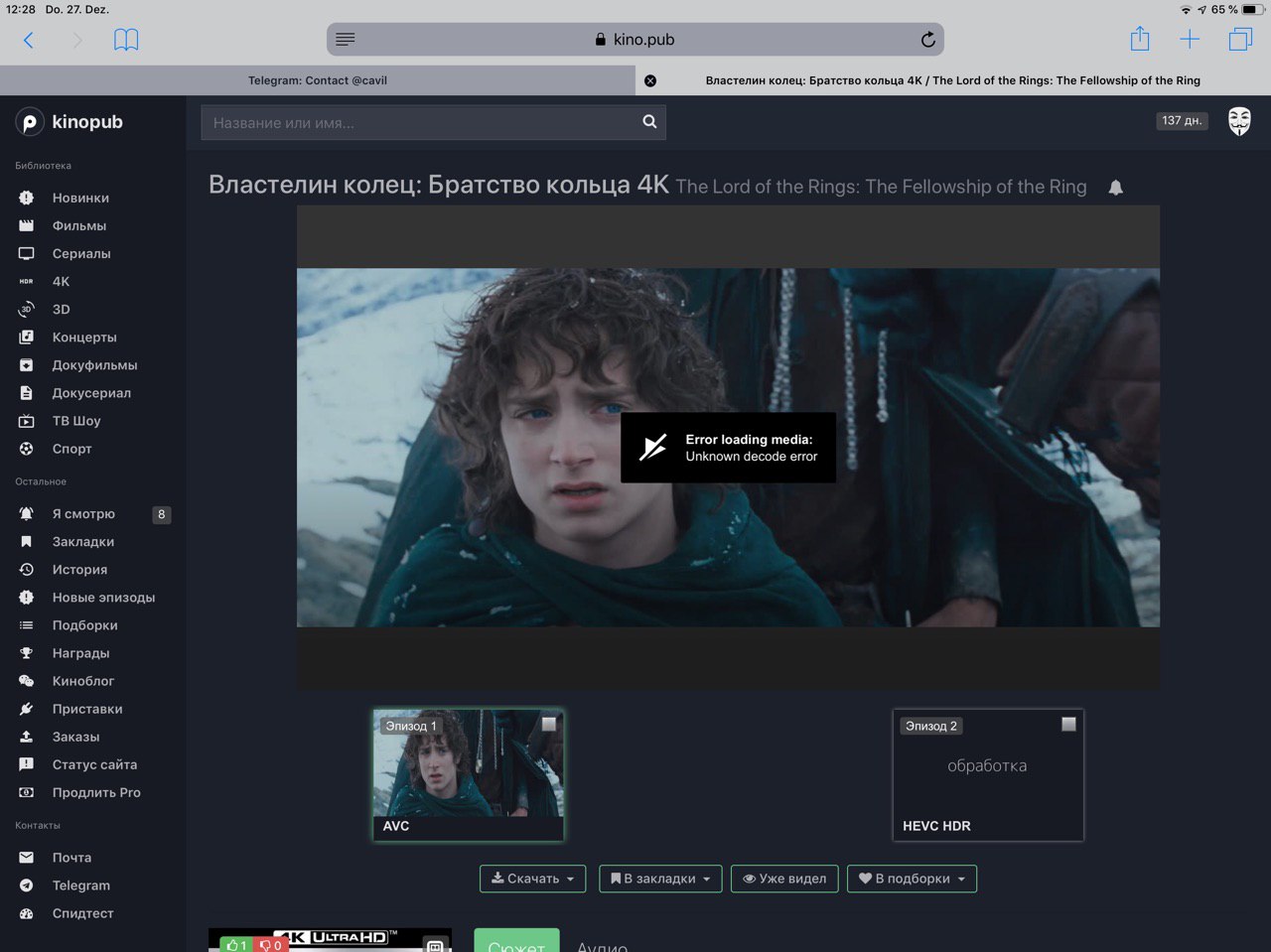Go back with Safari's back arrow

pos(29,40)
